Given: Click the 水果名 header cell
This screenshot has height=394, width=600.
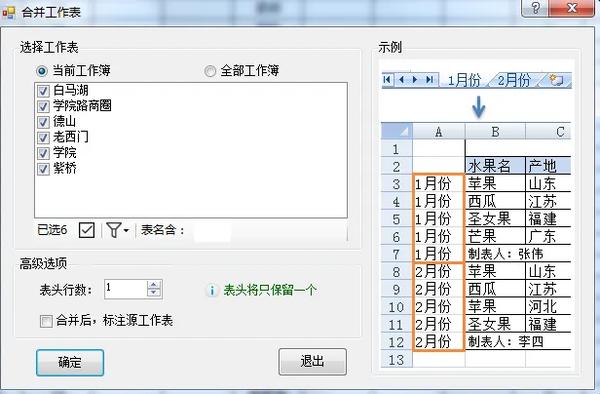Looking at the screenshot, I should (x=496, y=166).
